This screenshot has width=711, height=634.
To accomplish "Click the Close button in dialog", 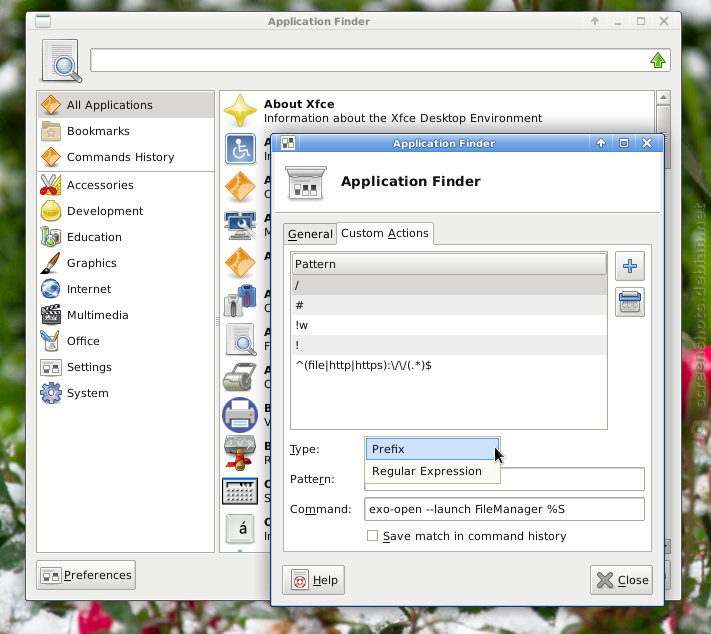I will pos(621,580).
